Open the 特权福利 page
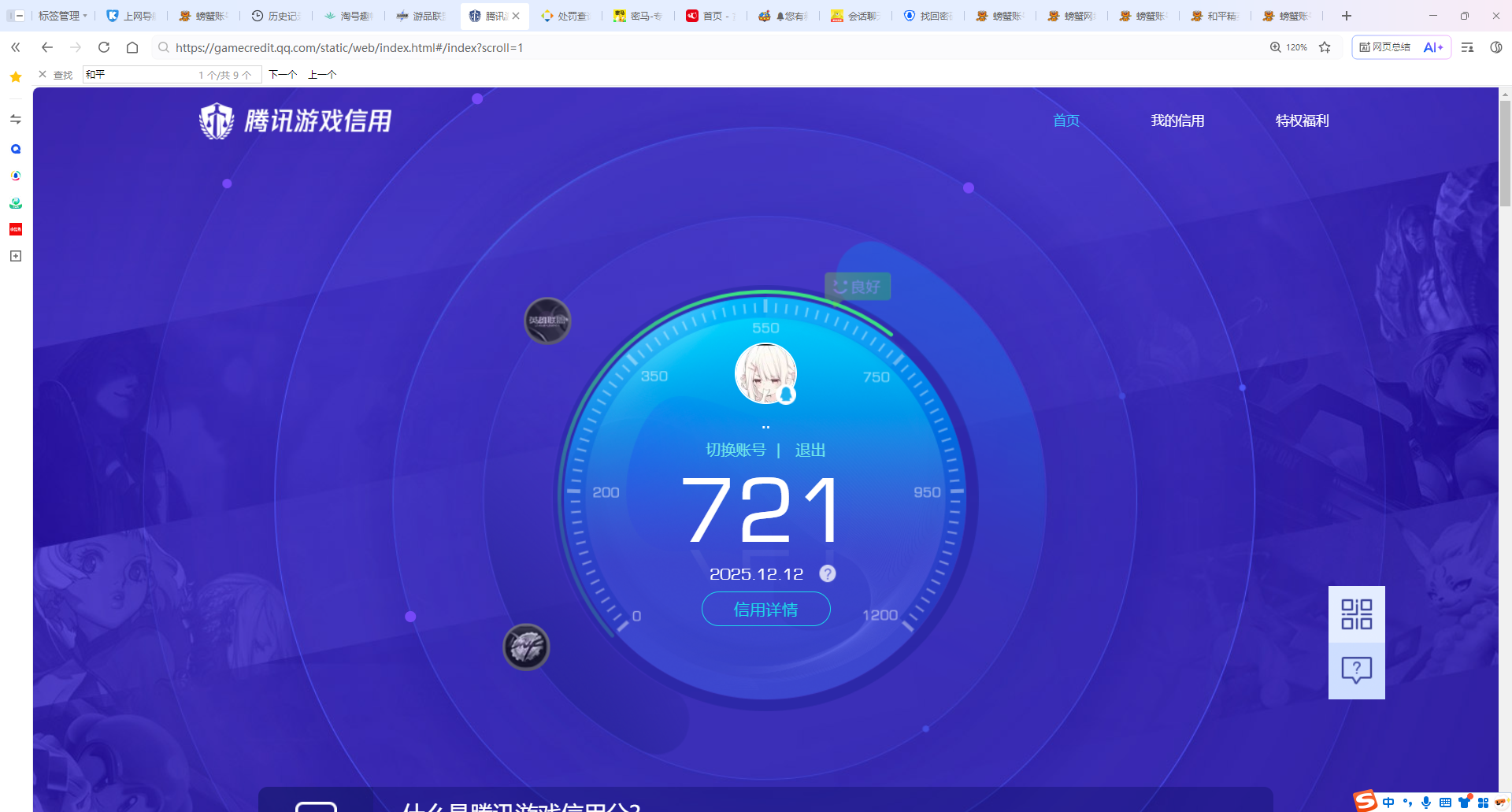Image resolution: width=1512 pixels, height=812 pixels. pos(1302,121)
